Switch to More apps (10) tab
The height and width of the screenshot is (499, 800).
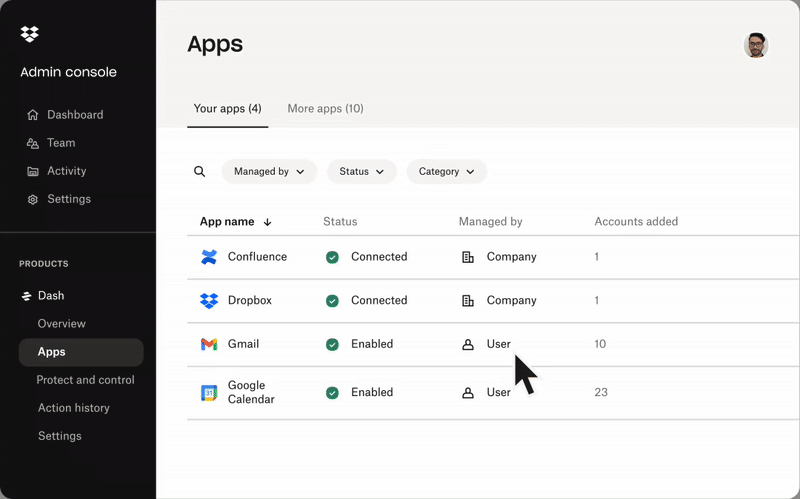pyautogui.click(x=326, y=108)
